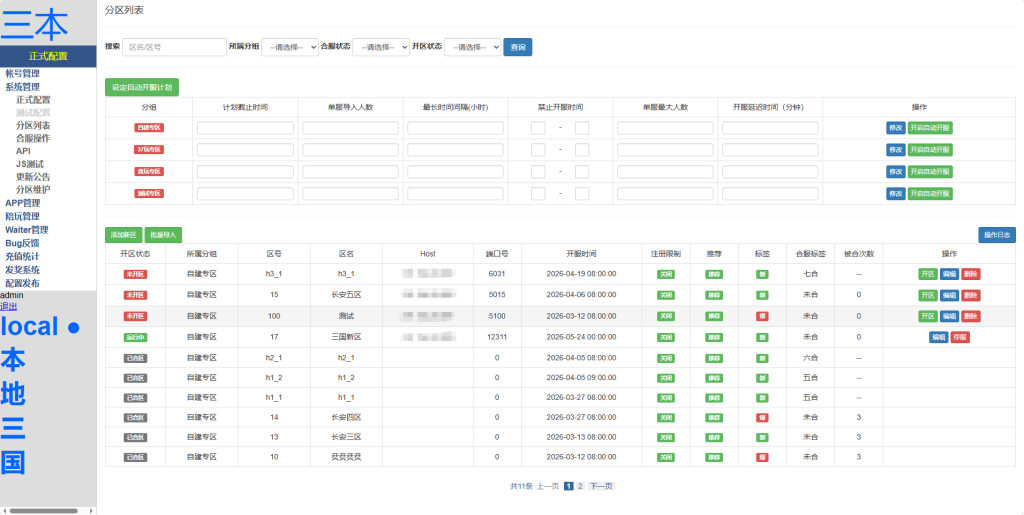
Task: Open 帐号管理 in sidebar
Action: pos(22,73)
